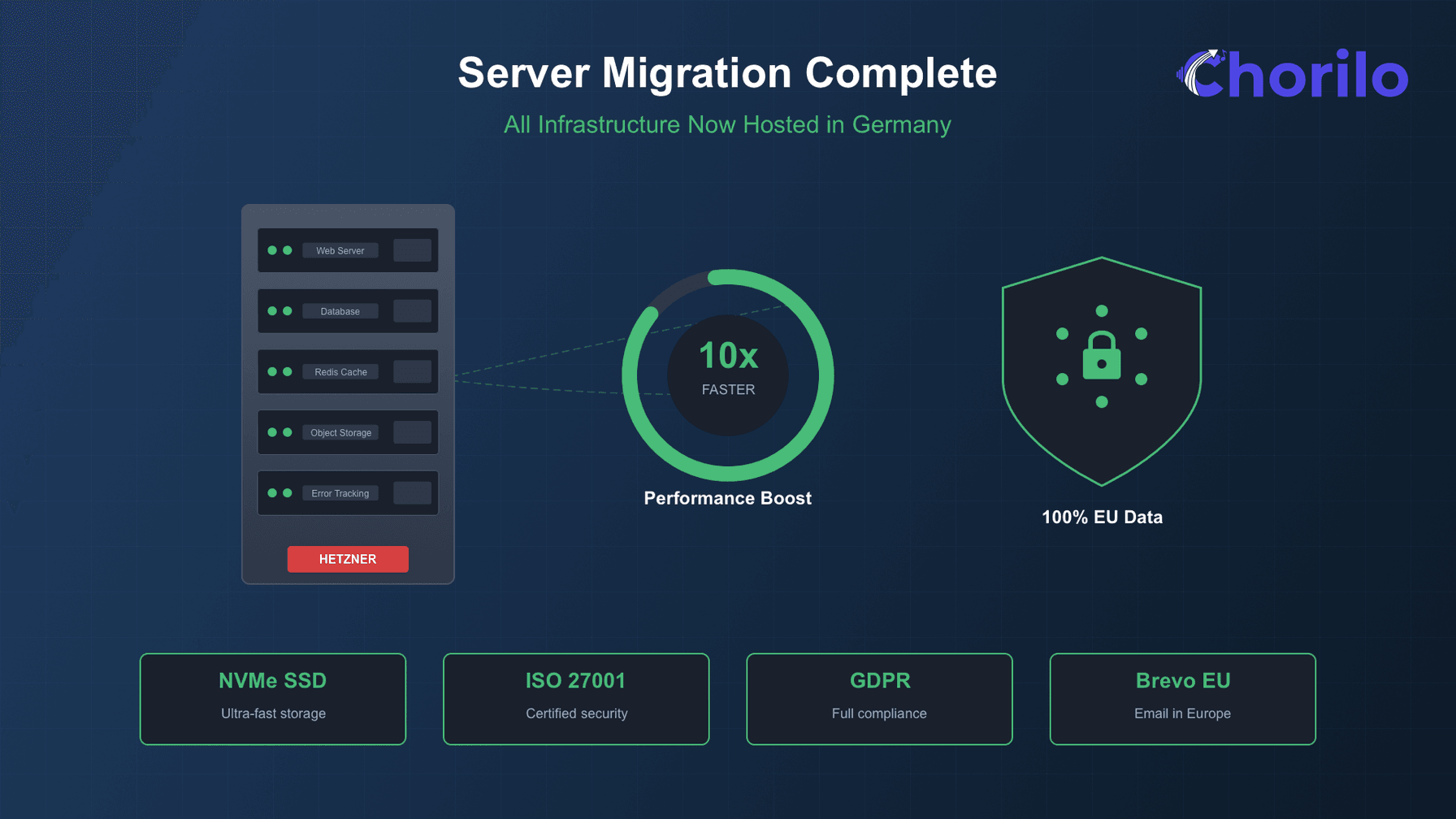Click the NVMe SSD storage card
The height and width of the screenshot is (819, 1456).
coord(273,698)
